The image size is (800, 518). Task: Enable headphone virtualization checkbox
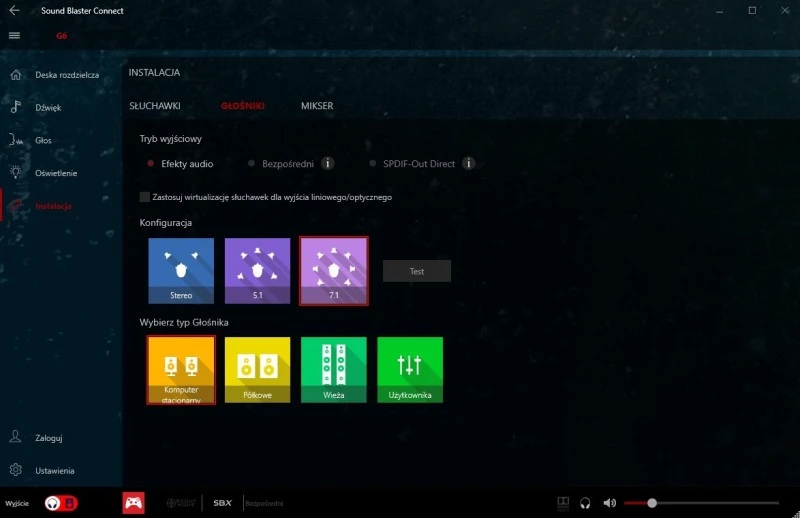(x=146, y=197)
